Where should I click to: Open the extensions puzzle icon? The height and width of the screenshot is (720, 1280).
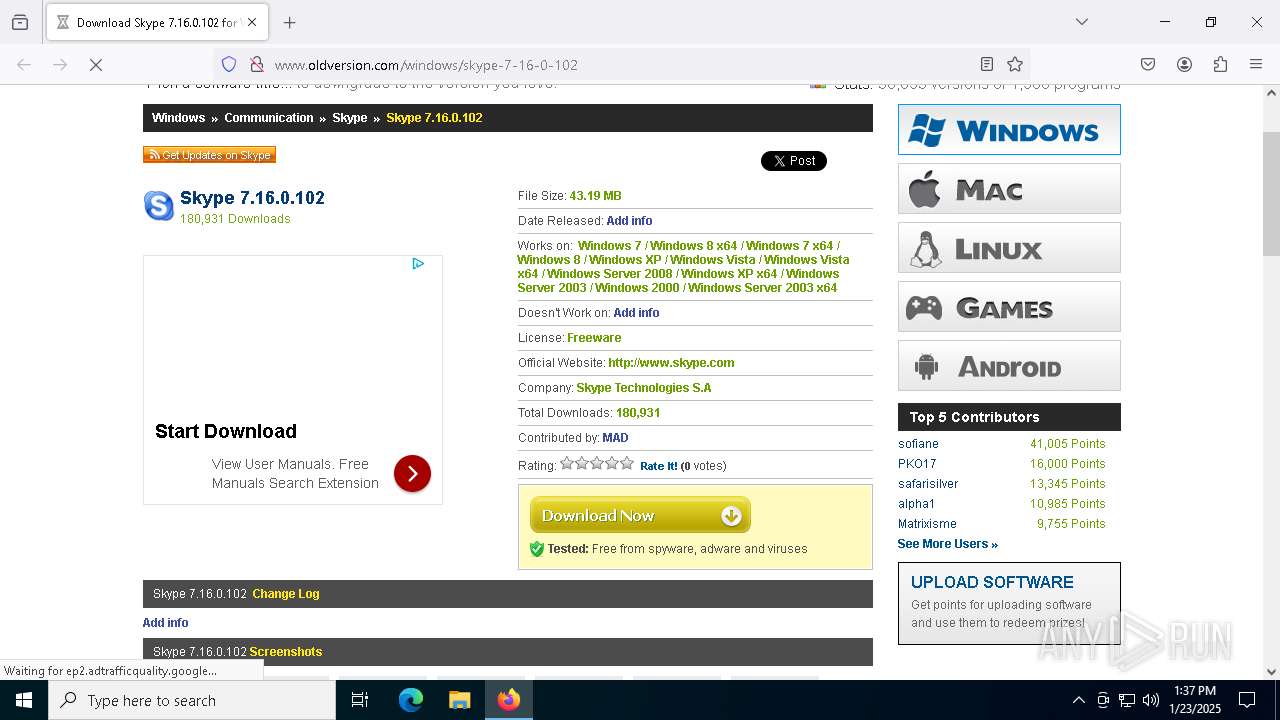click(x=1220, y=65)
